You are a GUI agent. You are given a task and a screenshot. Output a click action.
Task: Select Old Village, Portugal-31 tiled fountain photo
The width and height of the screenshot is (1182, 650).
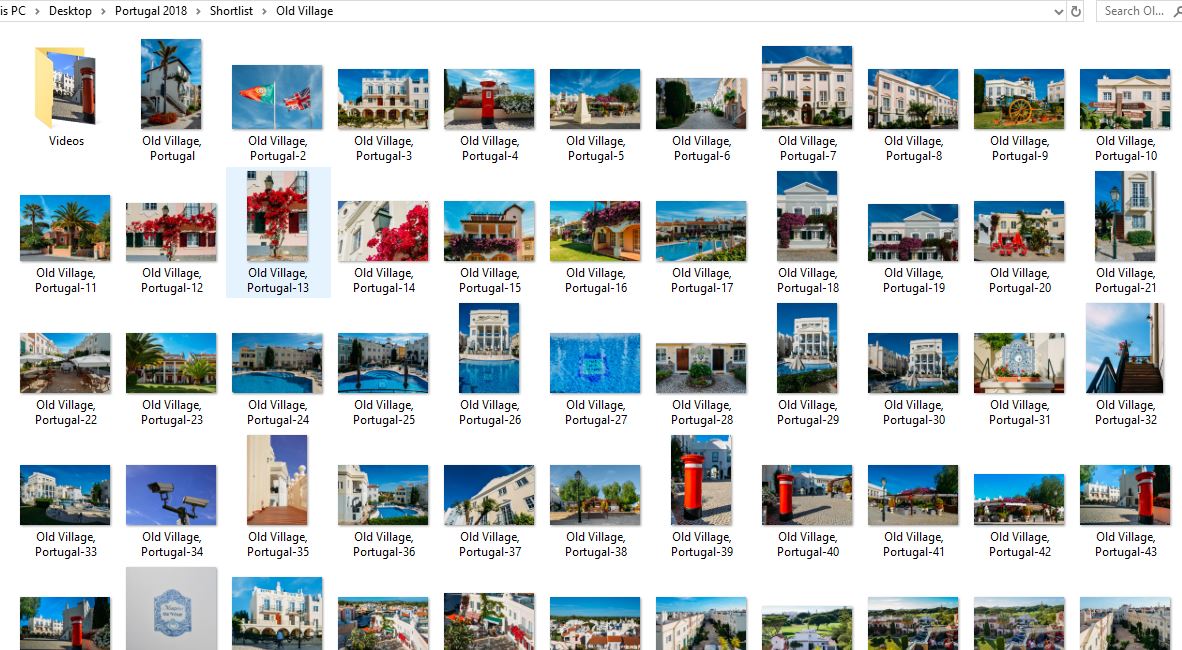coord(1019,363)
